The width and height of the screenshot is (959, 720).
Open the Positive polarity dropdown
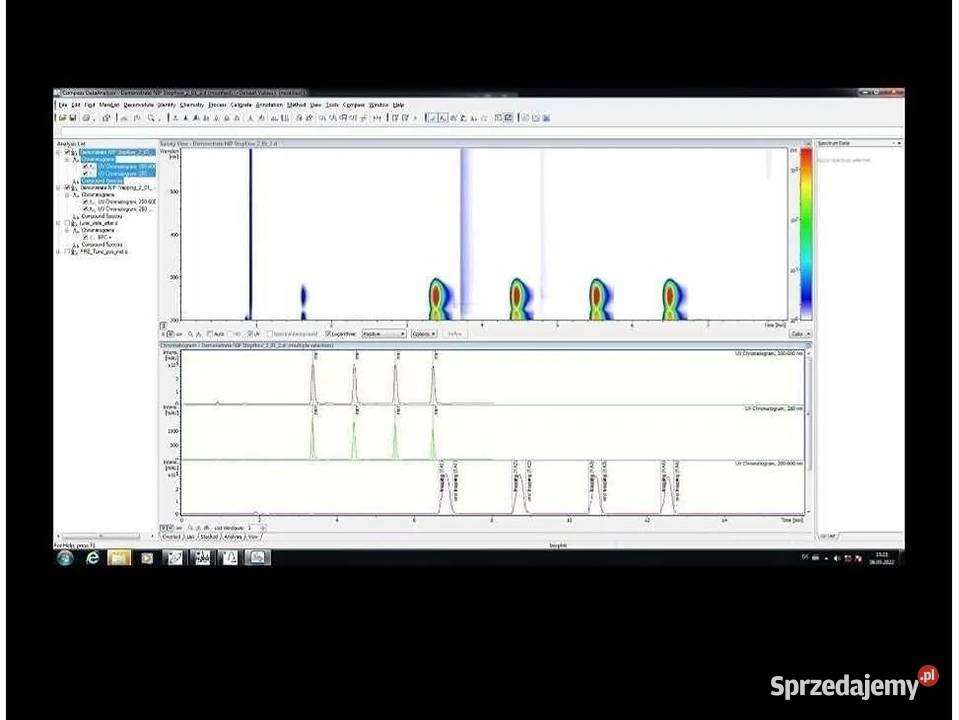tap(383, 334)
